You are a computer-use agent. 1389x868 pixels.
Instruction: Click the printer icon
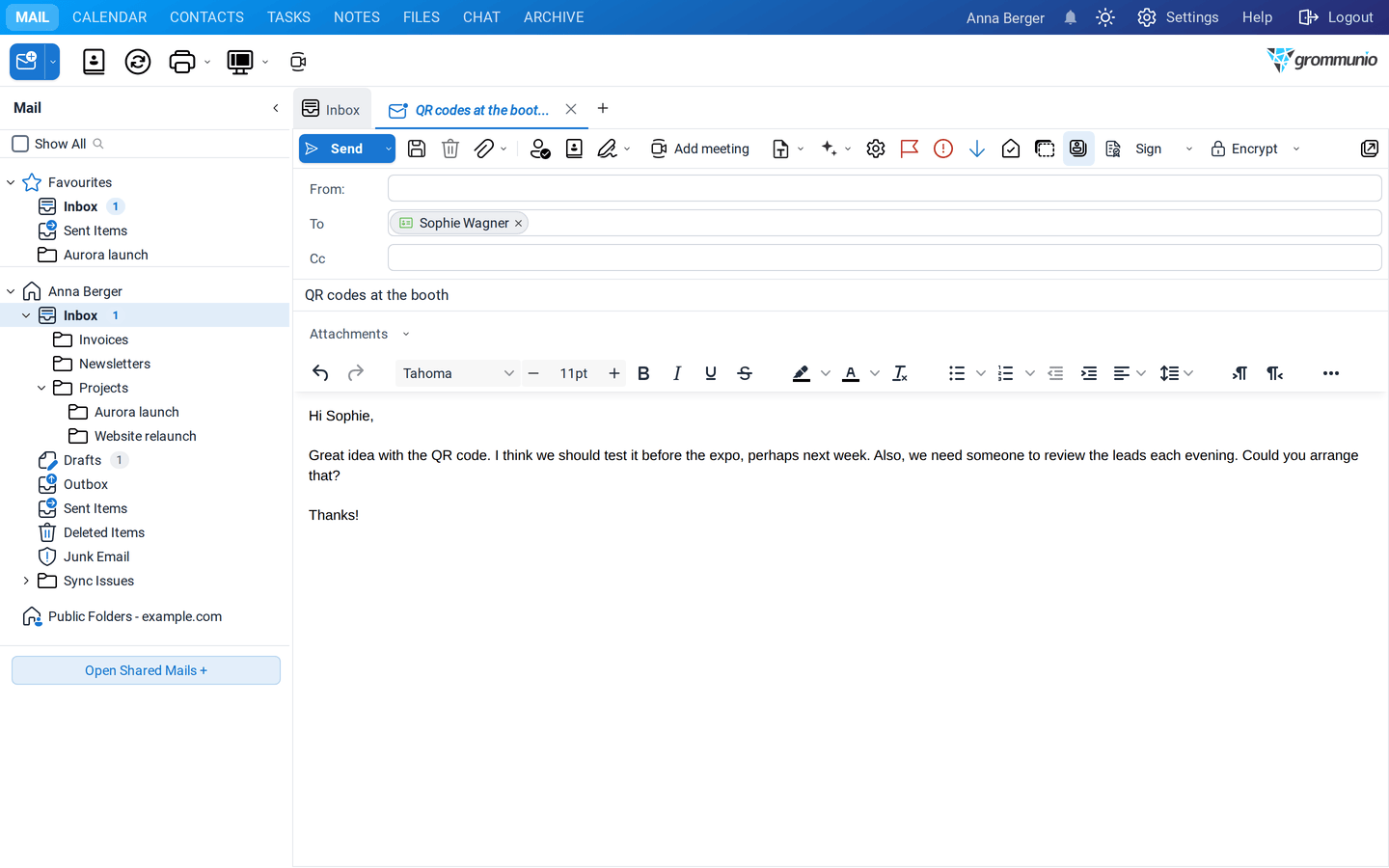[x=181, y=62]
